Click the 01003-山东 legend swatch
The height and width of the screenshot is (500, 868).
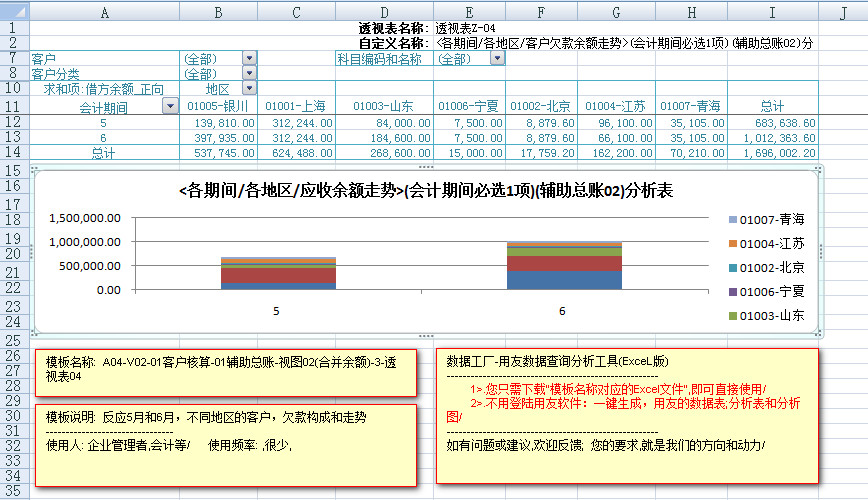(x=734, y=316)
